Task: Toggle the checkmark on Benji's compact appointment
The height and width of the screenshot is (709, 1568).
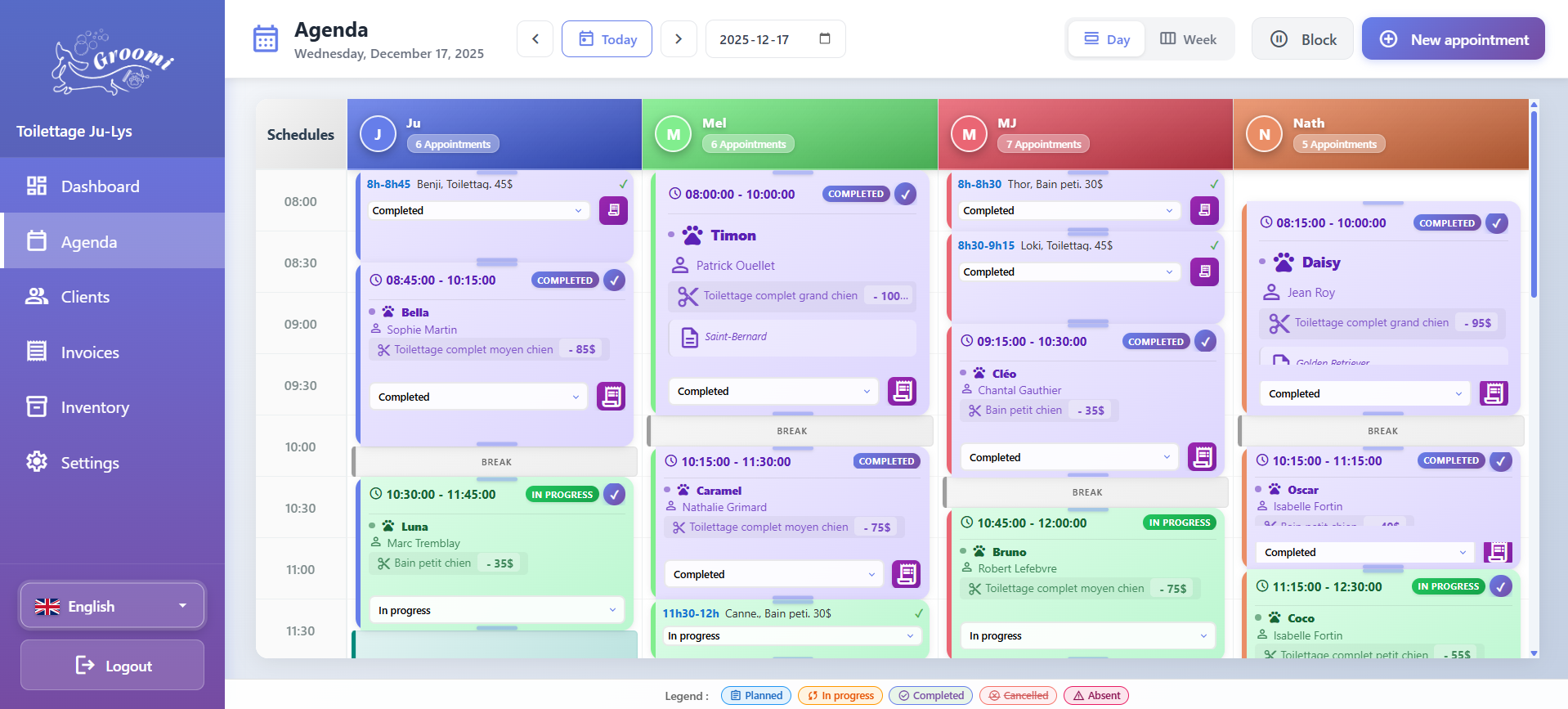Action: click(624, 184)
